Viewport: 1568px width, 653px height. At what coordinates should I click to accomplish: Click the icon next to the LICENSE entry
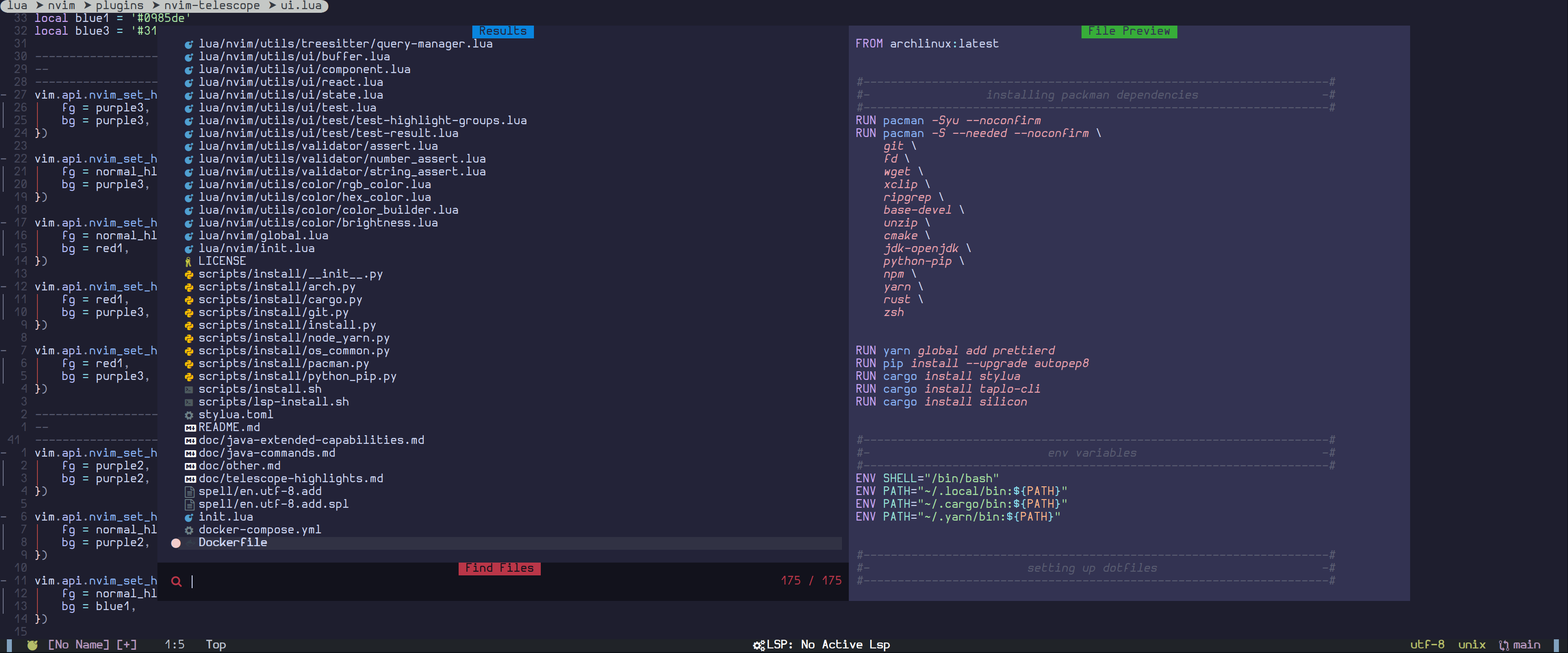pos(188,261)
